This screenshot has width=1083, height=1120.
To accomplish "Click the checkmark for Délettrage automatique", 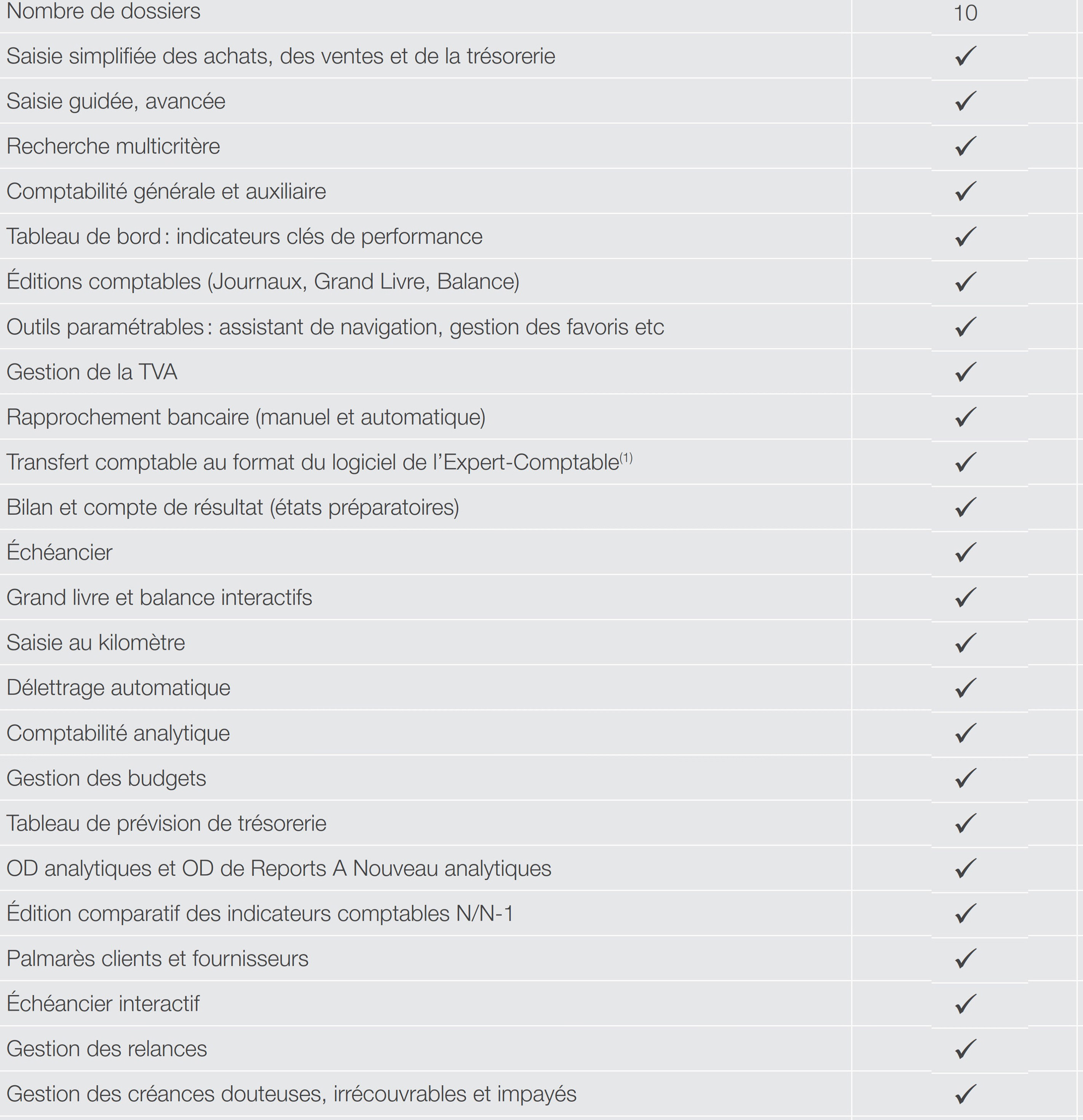I will 965,688.
